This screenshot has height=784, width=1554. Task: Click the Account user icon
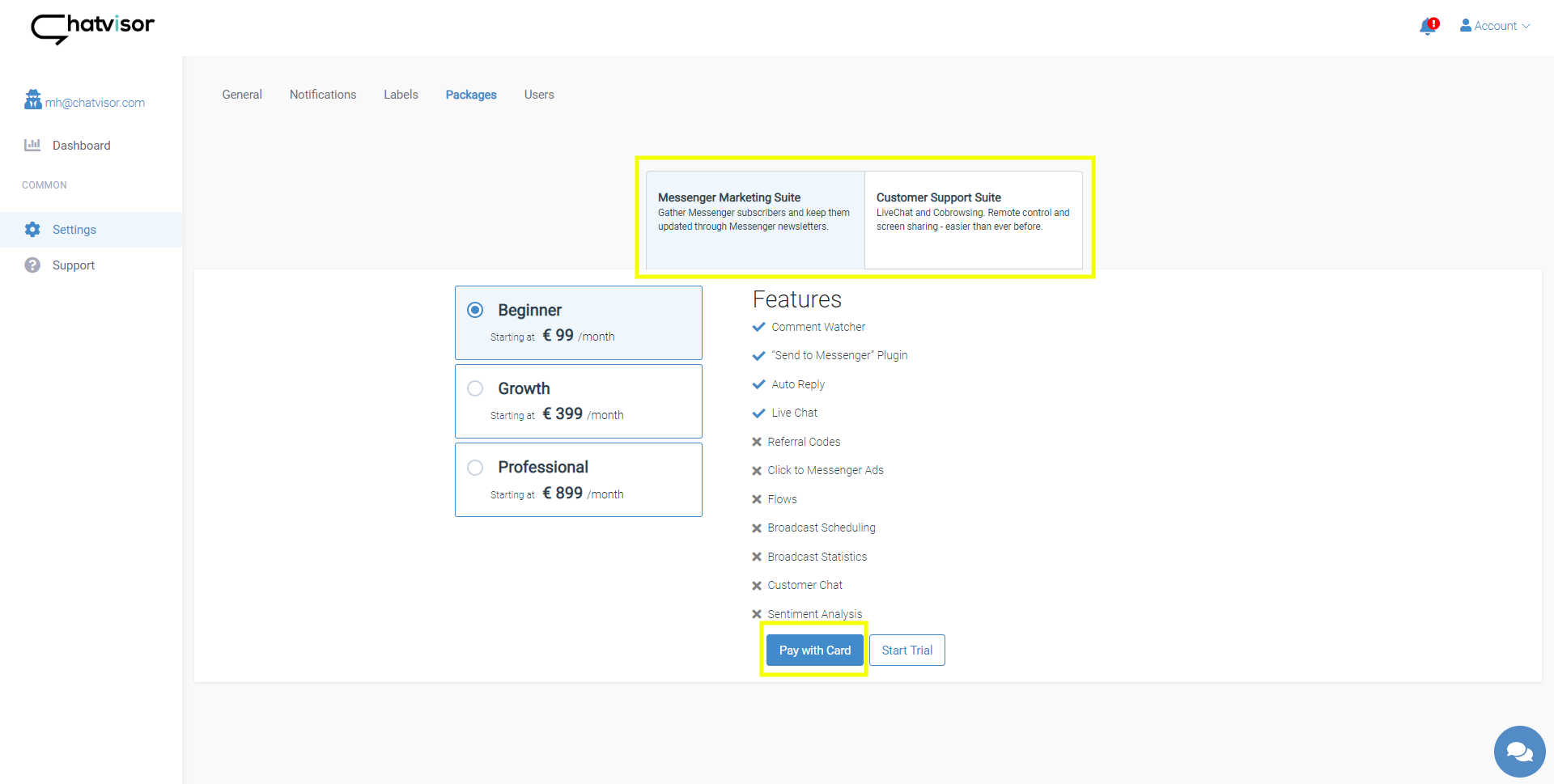pyautogui.click(x=1466, y=26)
